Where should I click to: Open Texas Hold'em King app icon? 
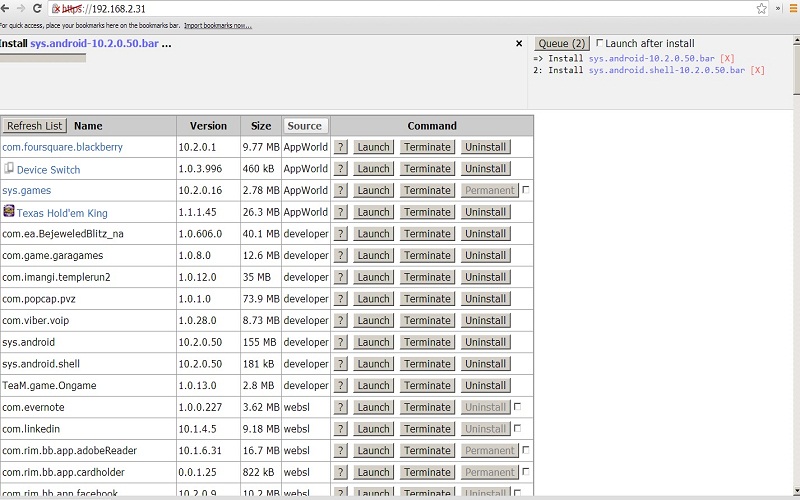click(x=9, y=211)
